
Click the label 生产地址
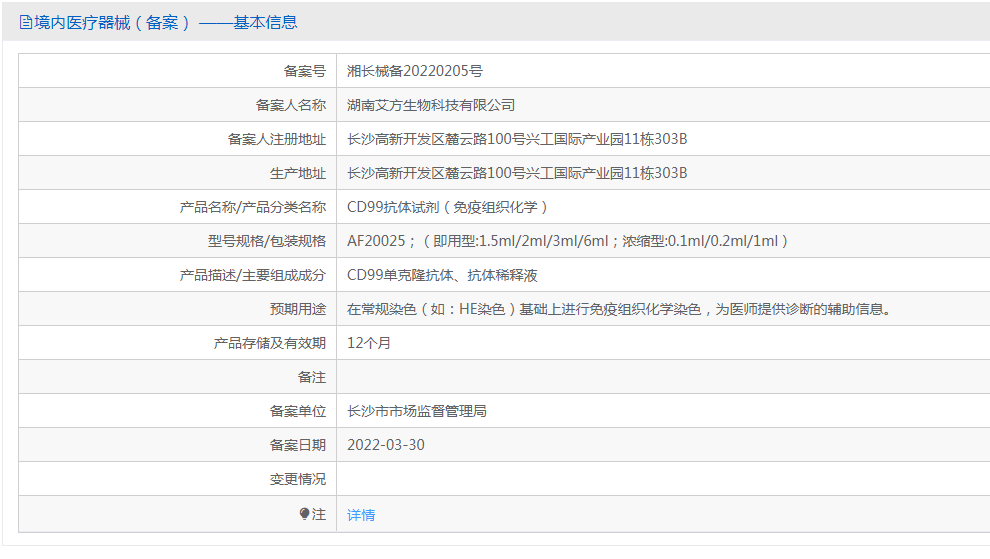[x=298, y=174]
